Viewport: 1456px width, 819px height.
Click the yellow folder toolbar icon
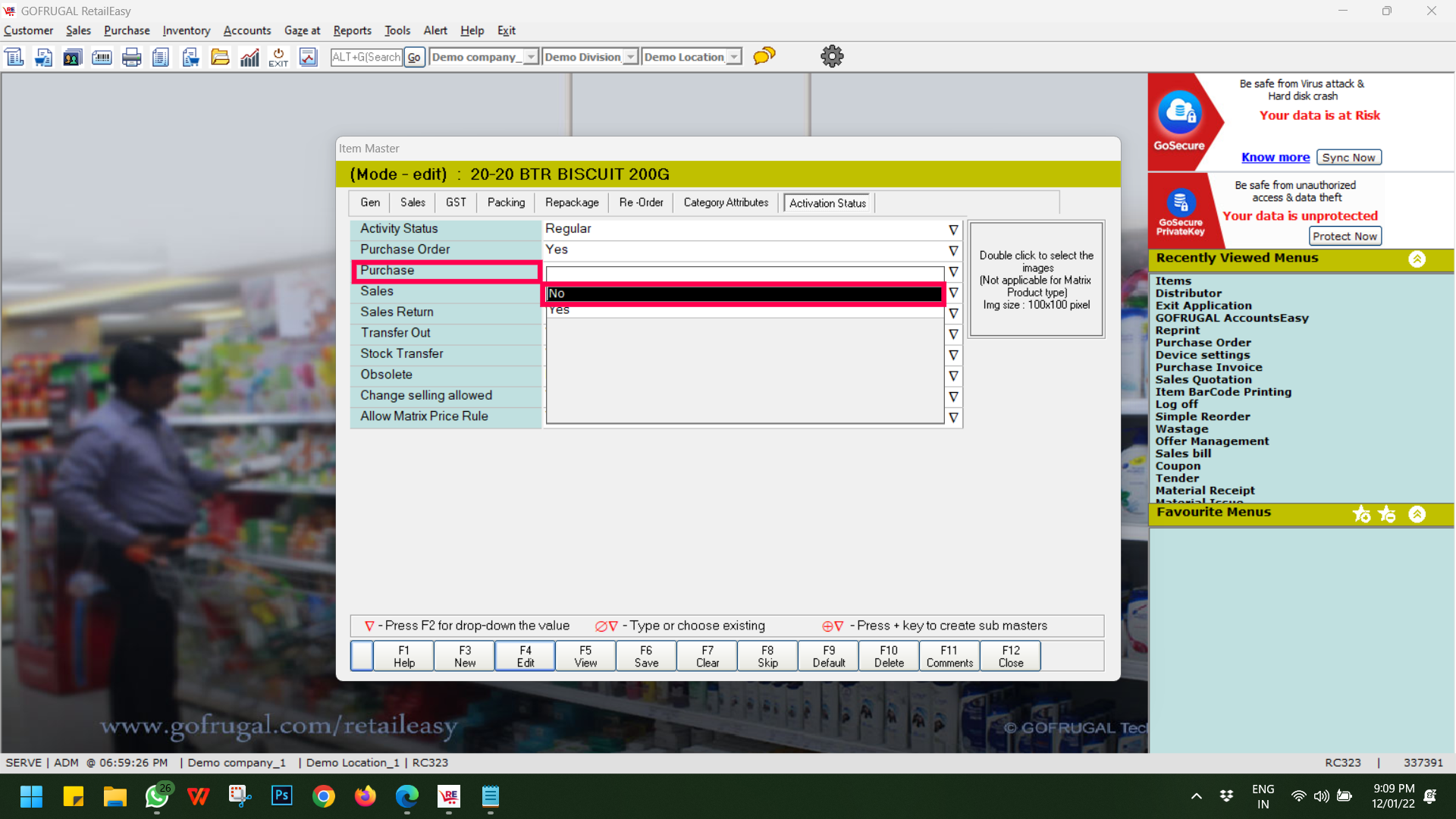[220, 57]
